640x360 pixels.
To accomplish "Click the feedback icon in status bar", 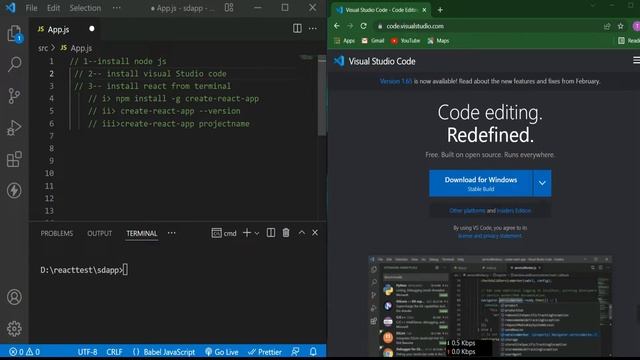I will click(x=295, y=352).
